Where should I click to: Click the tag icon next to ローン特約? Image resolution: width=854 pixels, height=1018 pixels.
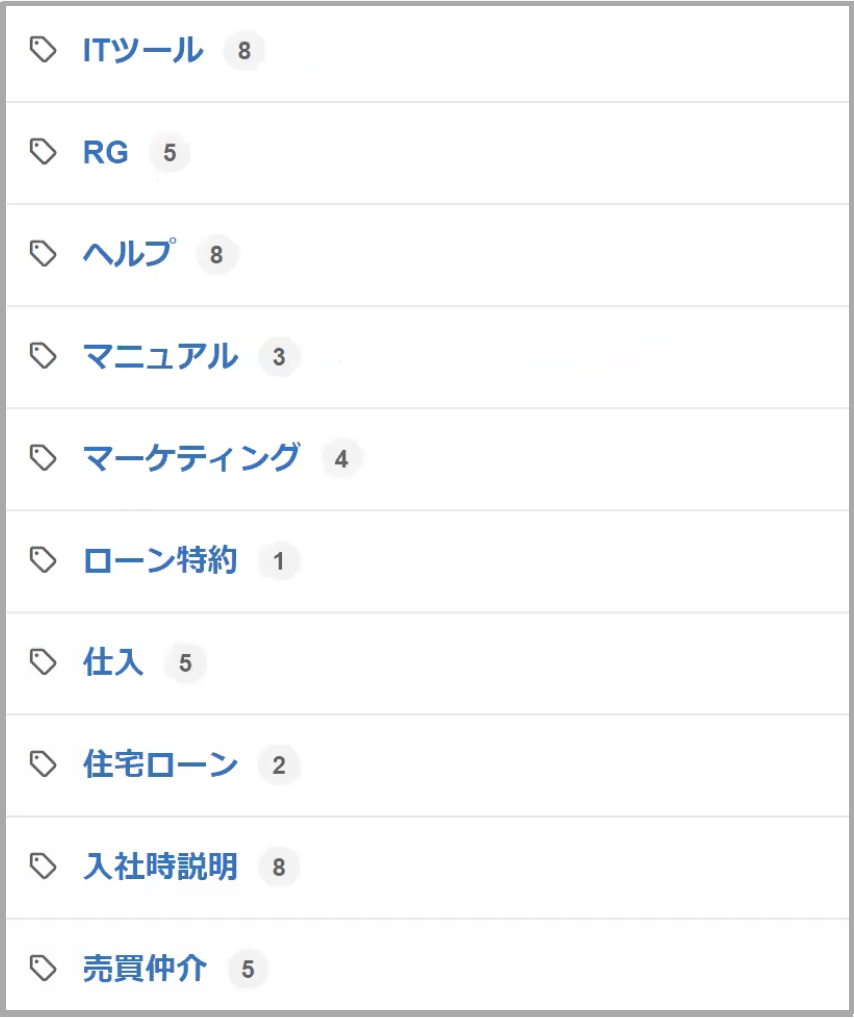44,560
